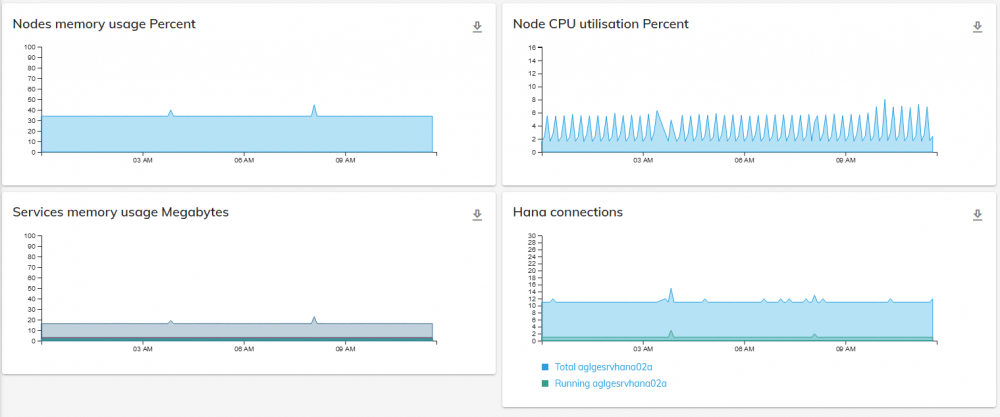Click the Hana connections panel title
Viewport: 1000px width, 417px height.
(568, 212)
